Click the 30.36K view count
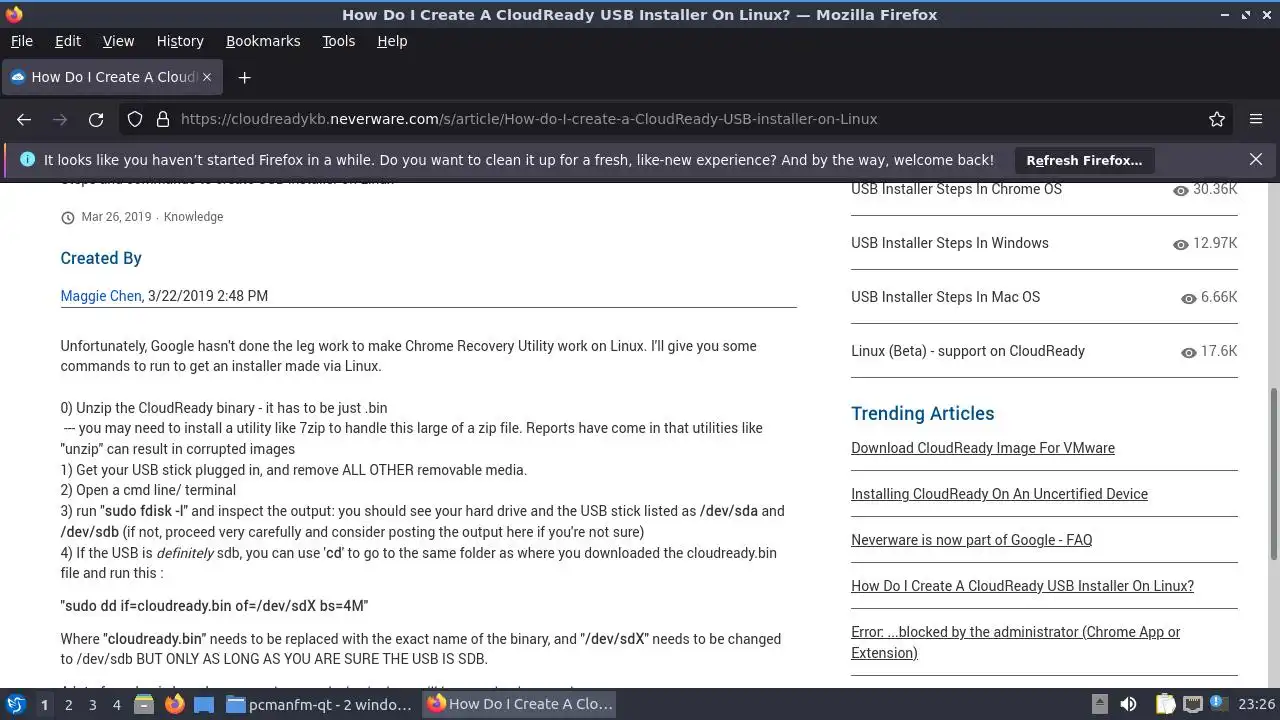 (x=1215, y=189)
